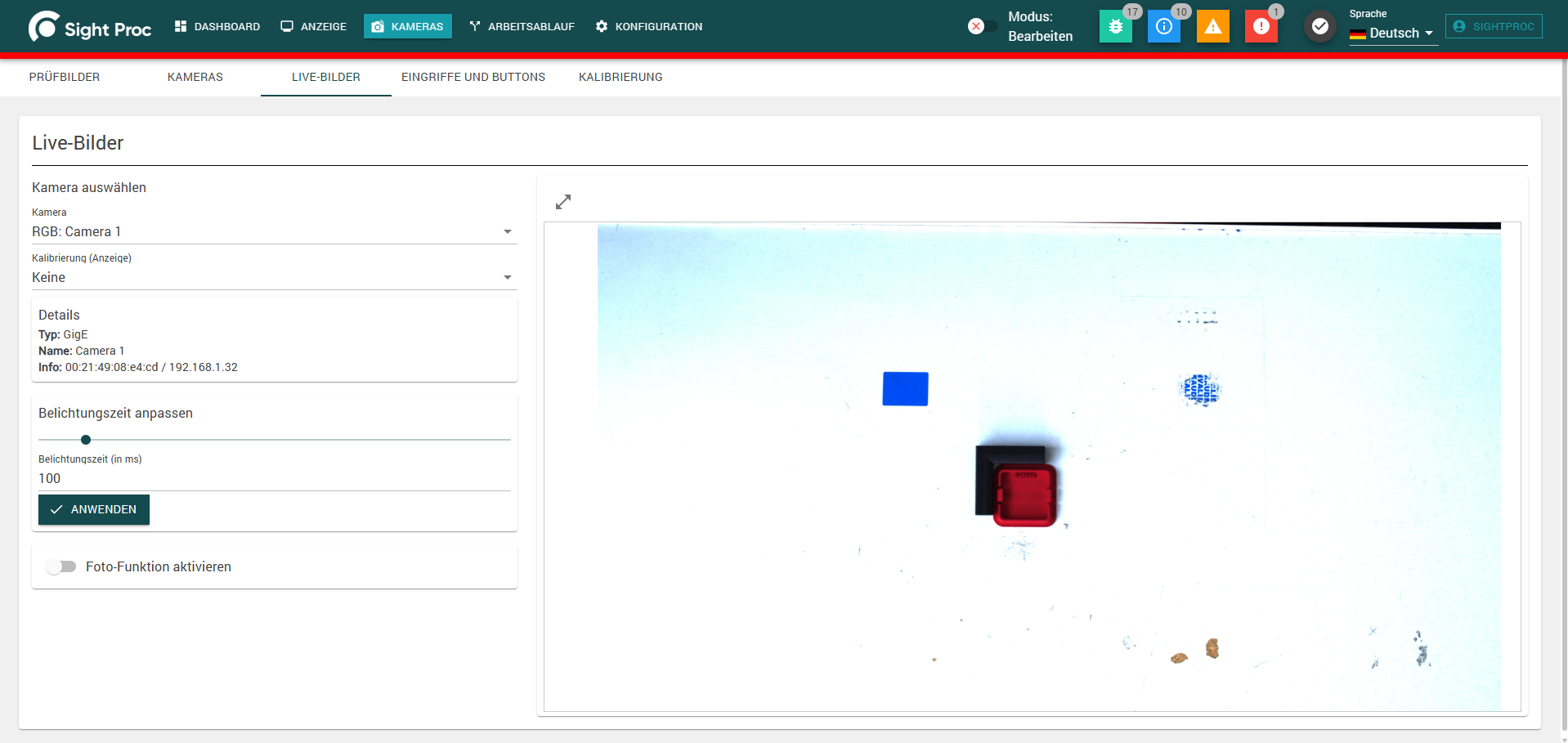Image resolution: width=1568 pixels, height=743 pixels.
Task: Click the live camera image
Action: coord(1049,467)
